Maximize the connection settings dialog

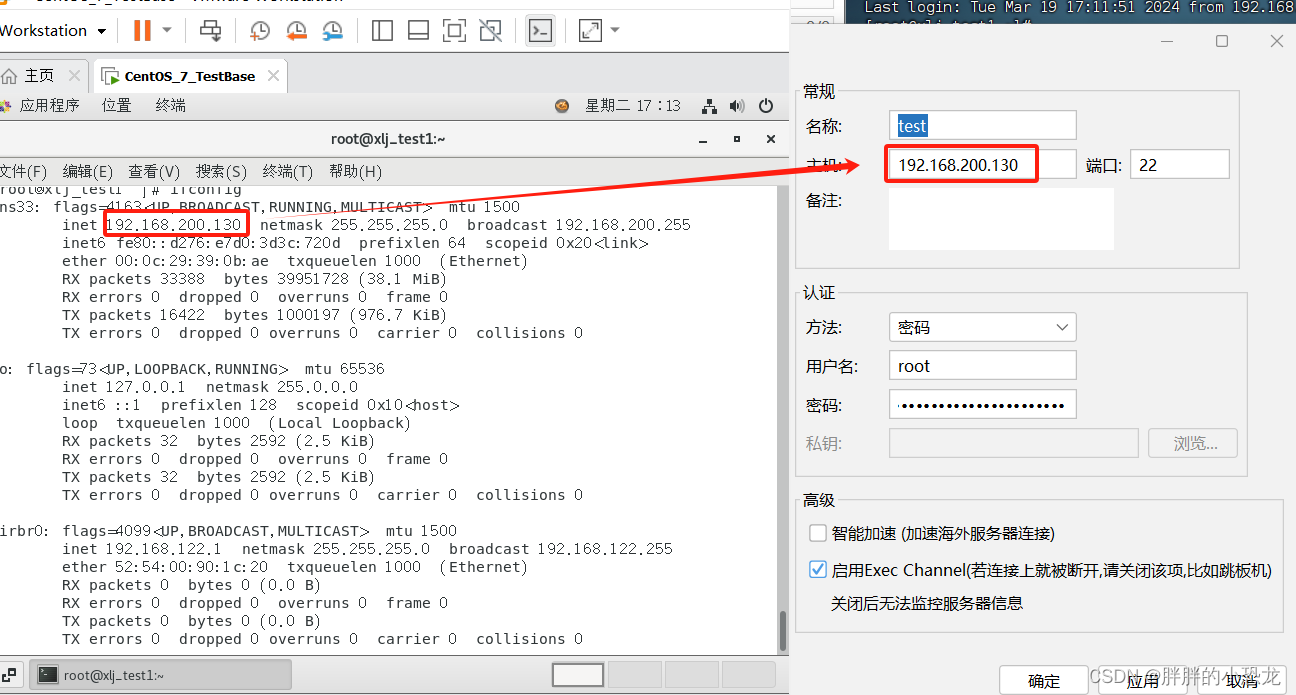coord(1221,41)
